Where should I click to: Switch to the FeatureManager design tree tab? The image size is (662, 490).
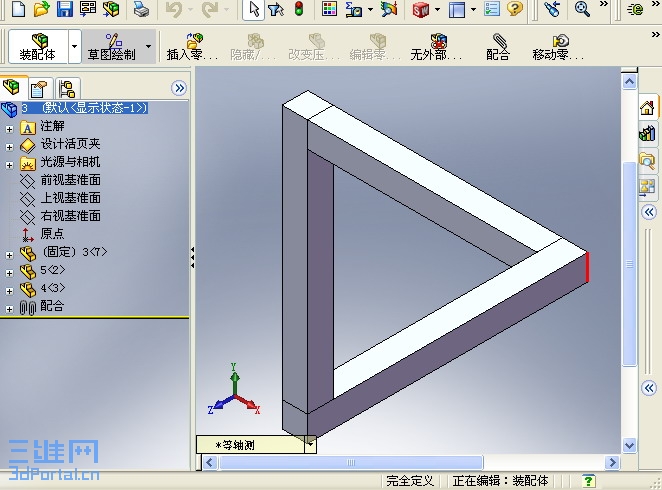(x=12, y=87)
